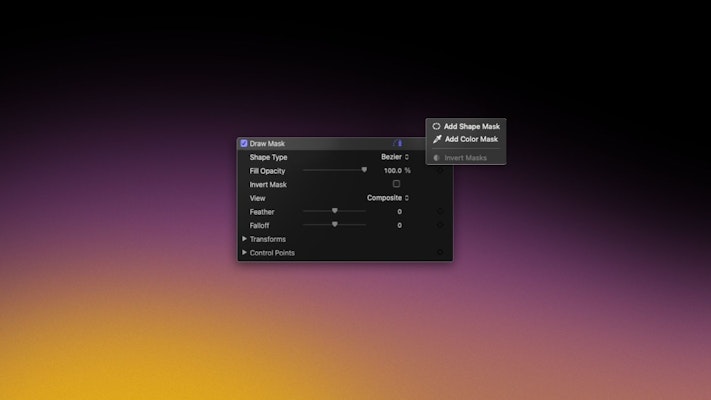Click the eyedropper icon beside Add Color Mask
The width and height of the screenshot is (711, 400).
coord(437,139)
